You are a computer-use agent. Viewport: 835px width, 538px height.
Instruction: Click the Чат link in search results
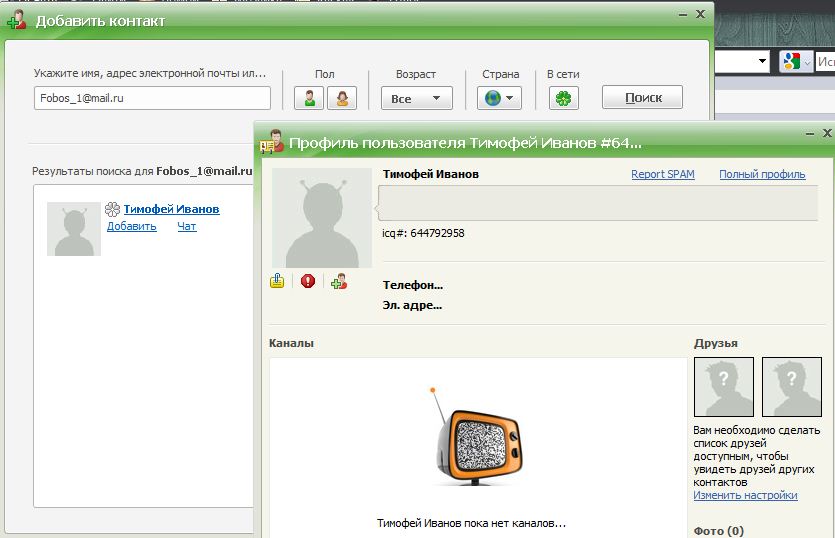pyautogui.click(x=187, y=226)
